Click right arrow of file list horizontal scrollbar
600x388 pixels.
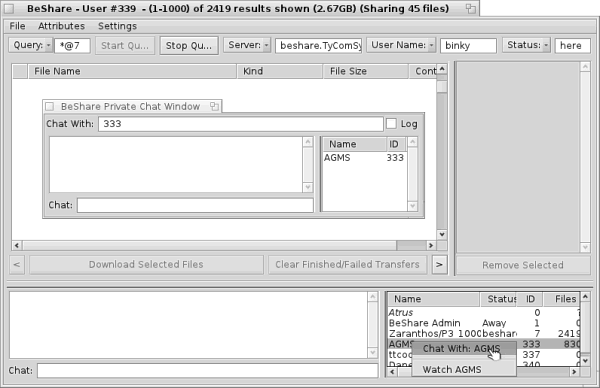pos(431,245)
